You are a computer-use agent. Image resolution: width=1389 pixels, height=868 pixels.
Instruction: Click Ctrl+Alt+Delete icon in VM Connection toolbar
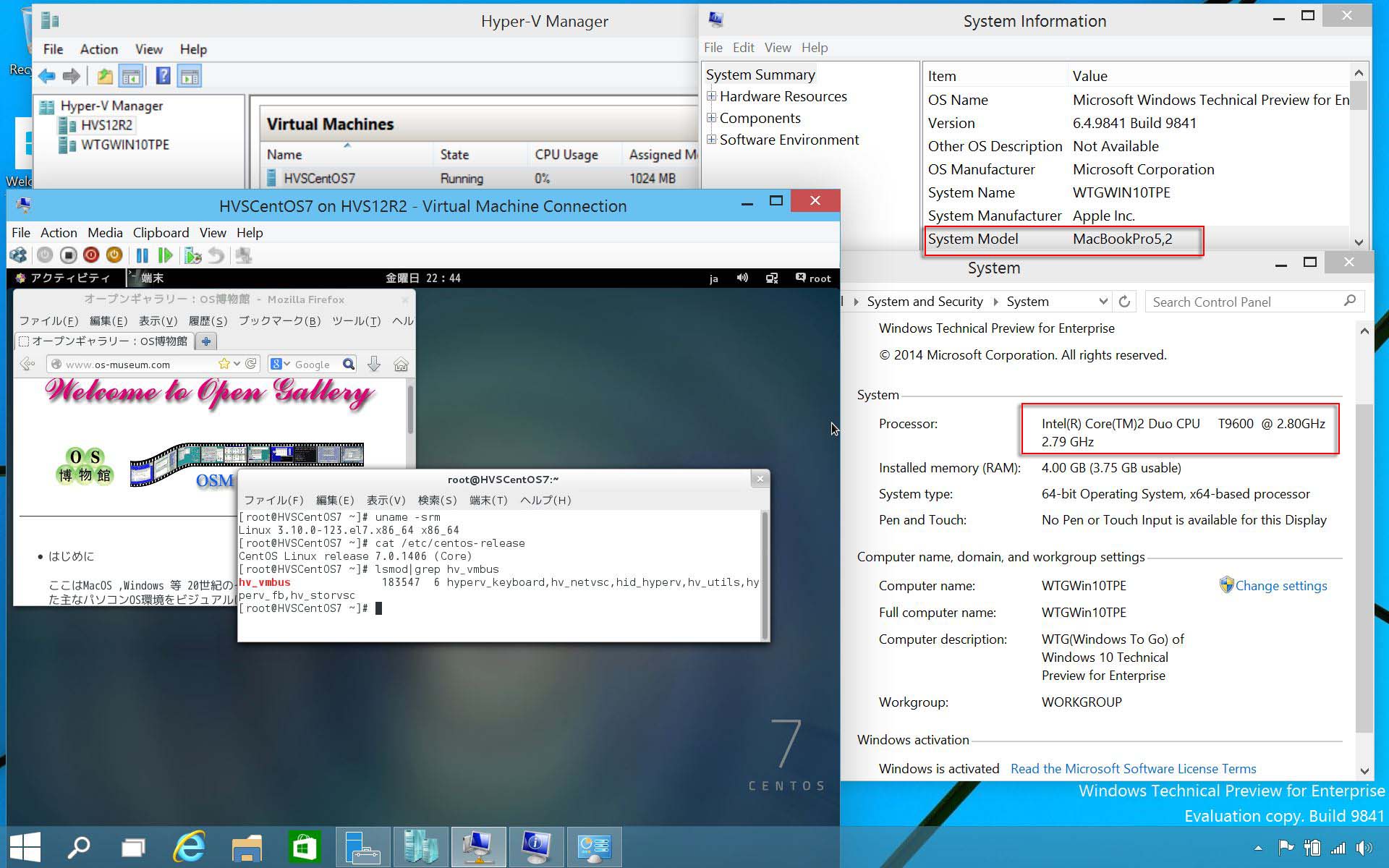18,255
